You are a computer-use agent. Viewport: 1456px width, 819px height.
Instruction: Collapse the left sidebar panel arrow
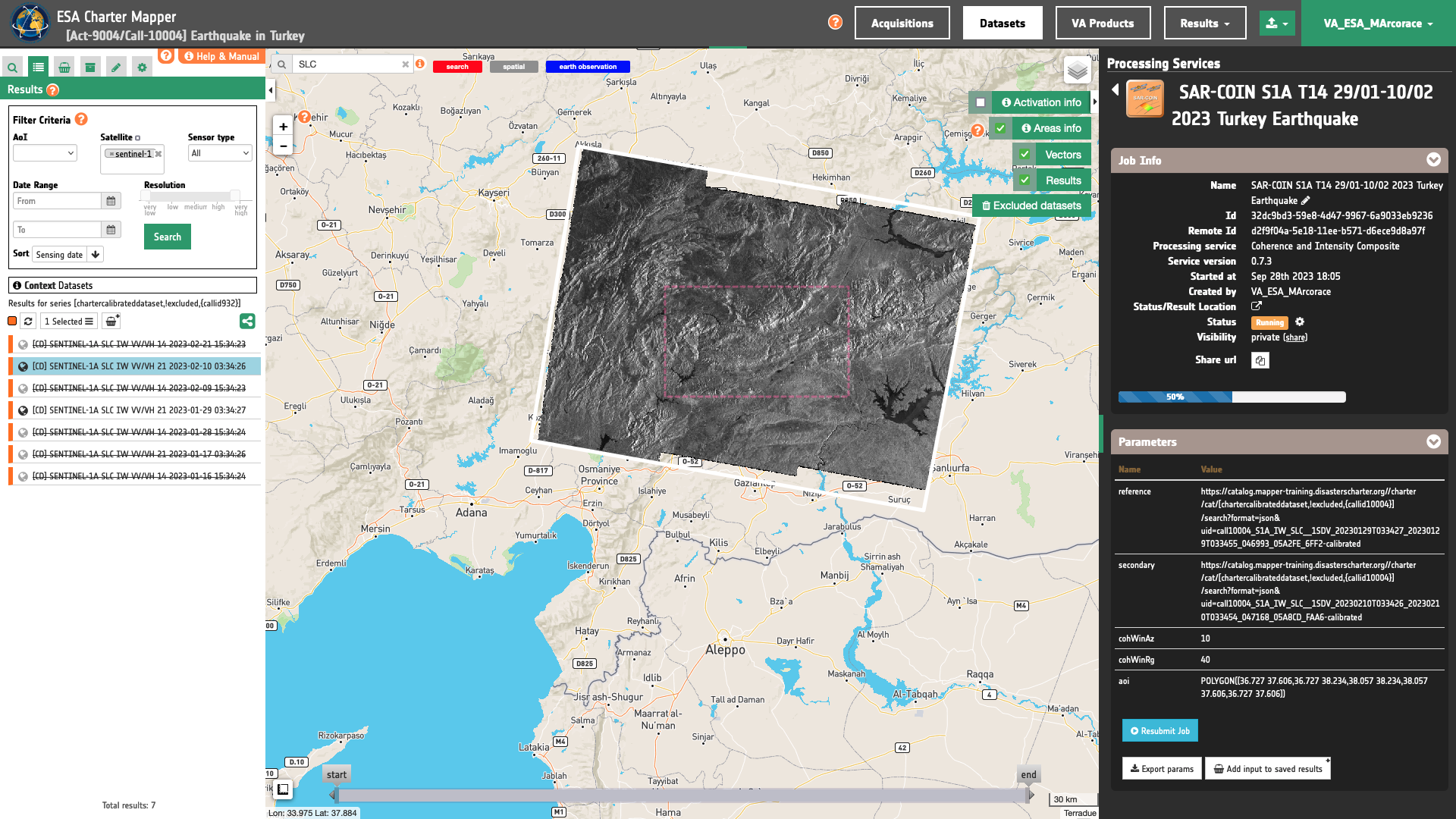(271, 90)
